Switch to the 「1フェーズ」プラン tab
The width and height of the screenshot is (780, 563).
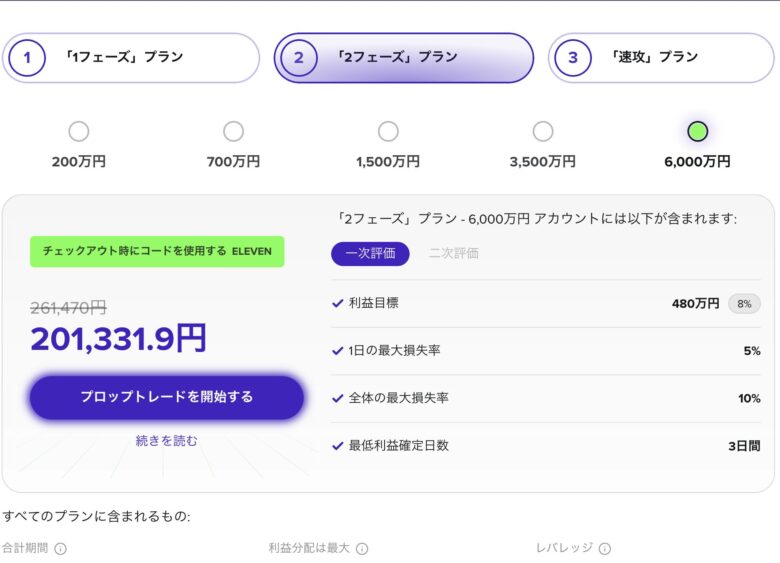pyautogui.click(x=131, y=58)
